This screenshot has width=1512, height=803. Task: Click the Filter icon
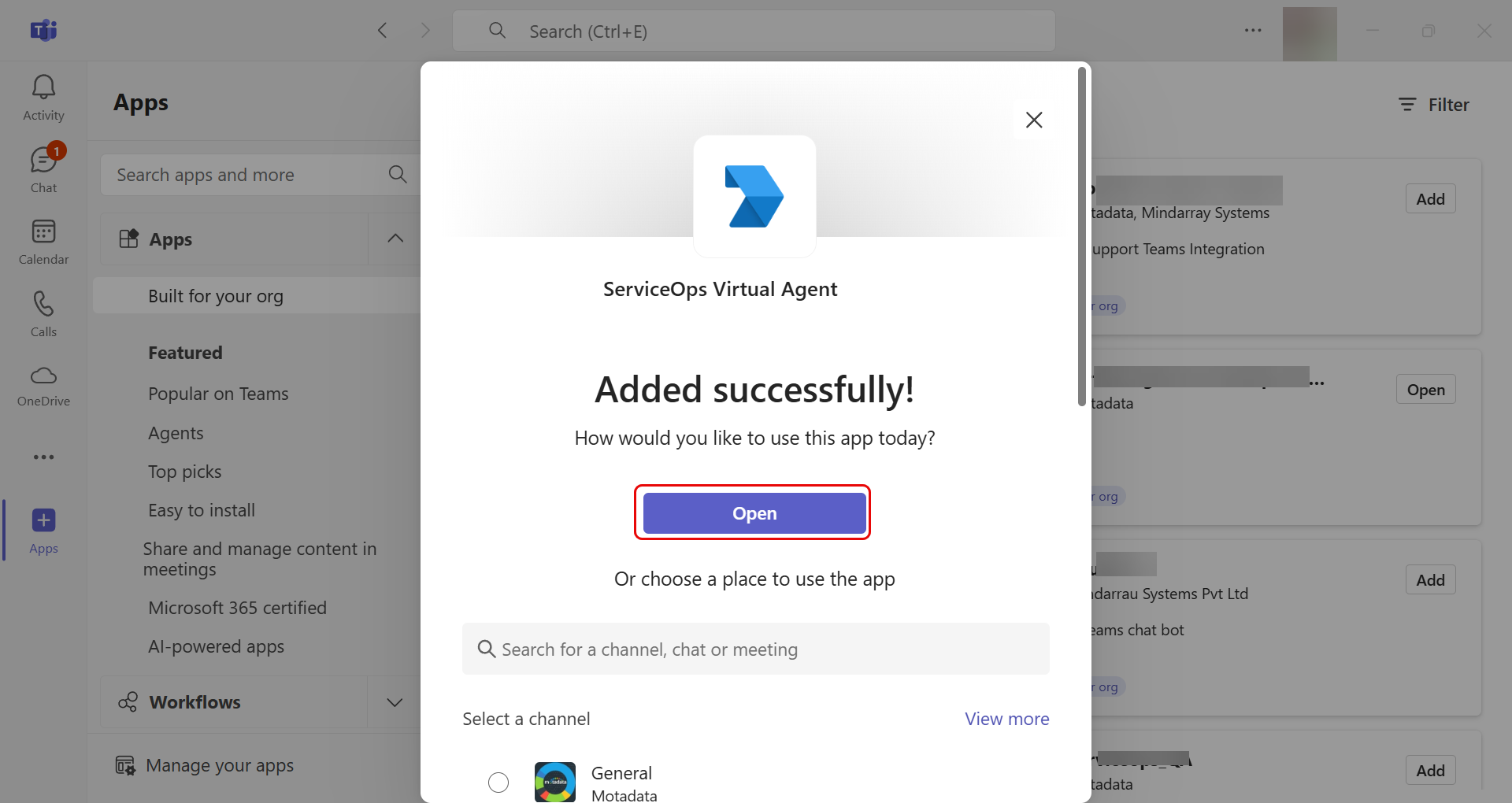[1407, 105]
